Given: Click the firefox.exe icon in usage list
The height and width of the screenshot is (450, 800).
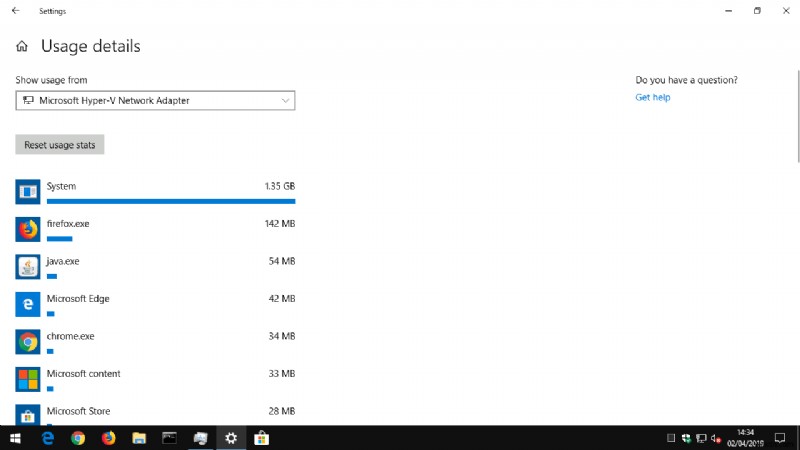Looking at the screenshot, I should pos(28,229).
